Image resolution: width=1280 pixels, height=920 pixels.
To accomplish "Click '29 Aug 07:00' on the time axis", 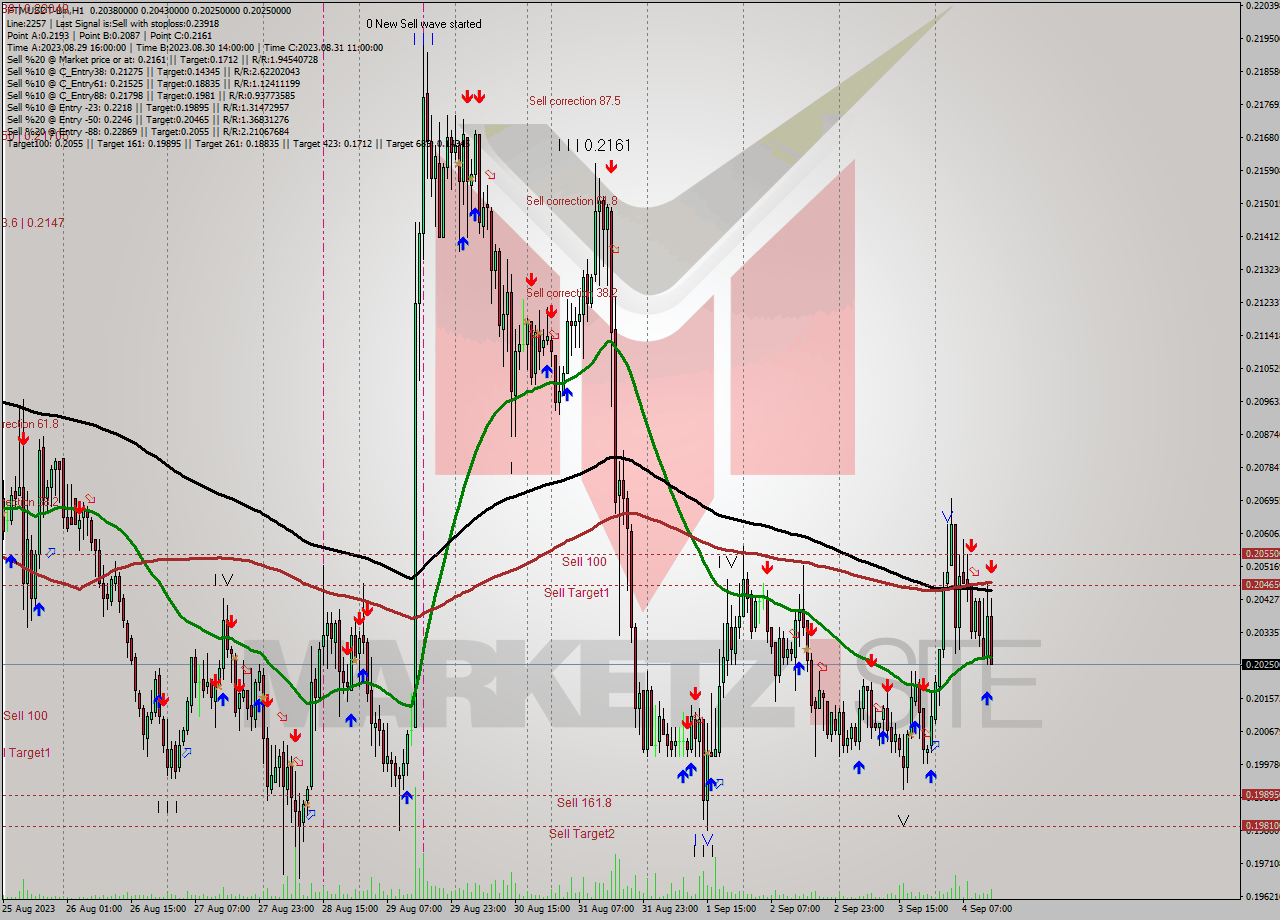I will coord(413,909).
